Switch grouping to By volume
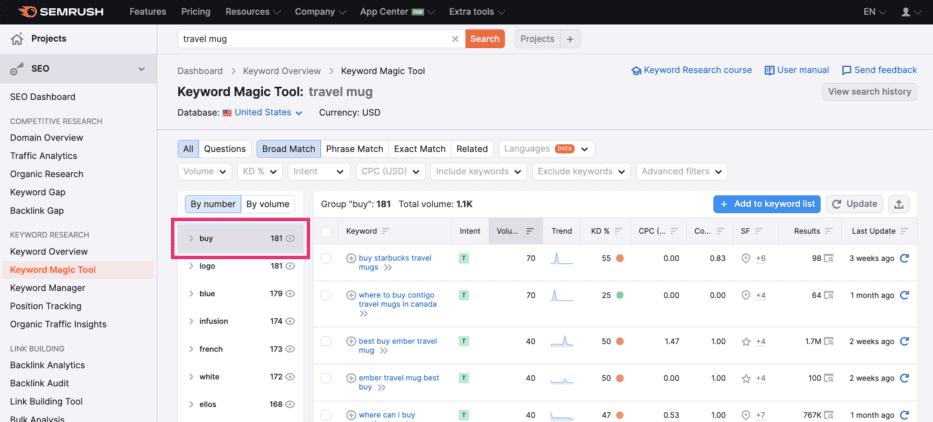Image resolution: width=933 pixels, height=422 pixels. tap(268, 204)
